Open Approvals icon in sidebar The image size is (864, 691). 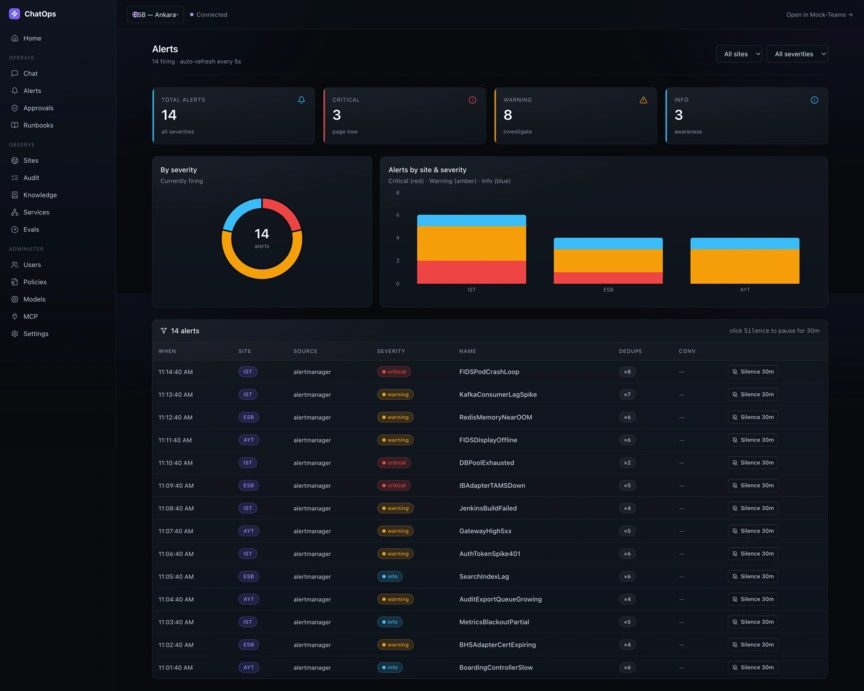(14, 108)
